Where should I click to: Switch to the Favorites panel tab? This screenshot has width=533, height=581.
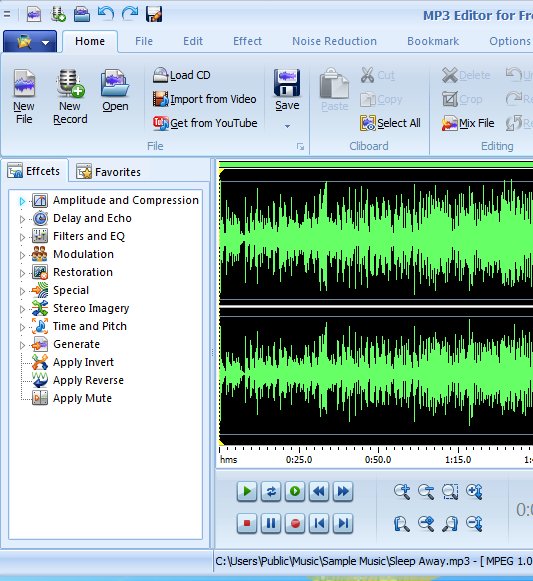(x=109, y=172)
